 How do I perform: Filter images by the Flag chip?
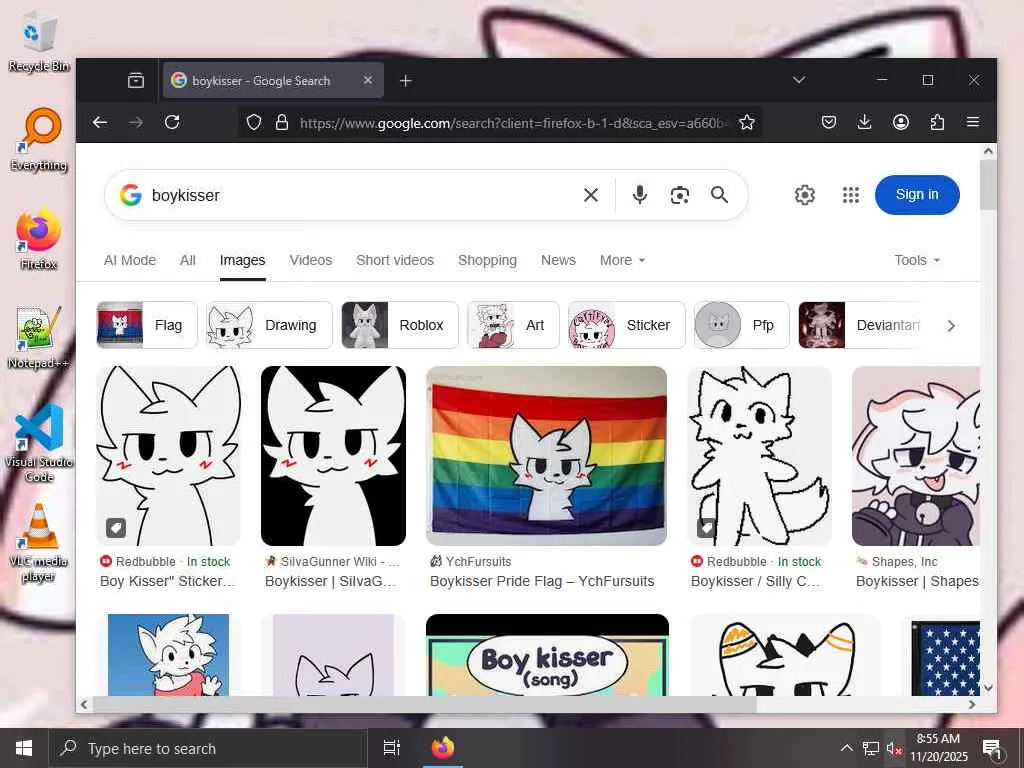click(x=147, y=325)
